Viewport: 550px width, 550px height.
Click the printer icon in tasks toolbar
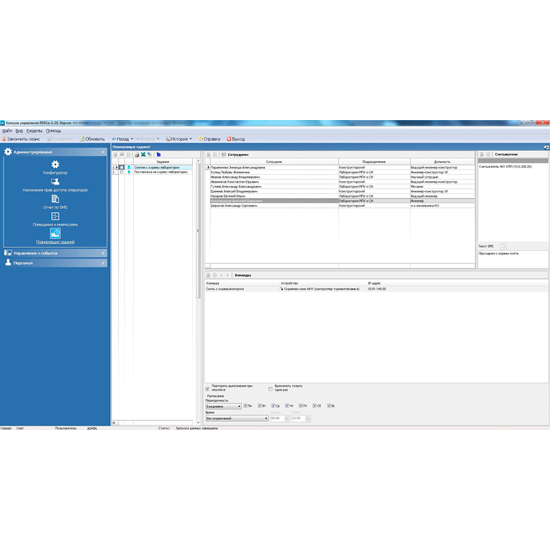coord(137,155)
